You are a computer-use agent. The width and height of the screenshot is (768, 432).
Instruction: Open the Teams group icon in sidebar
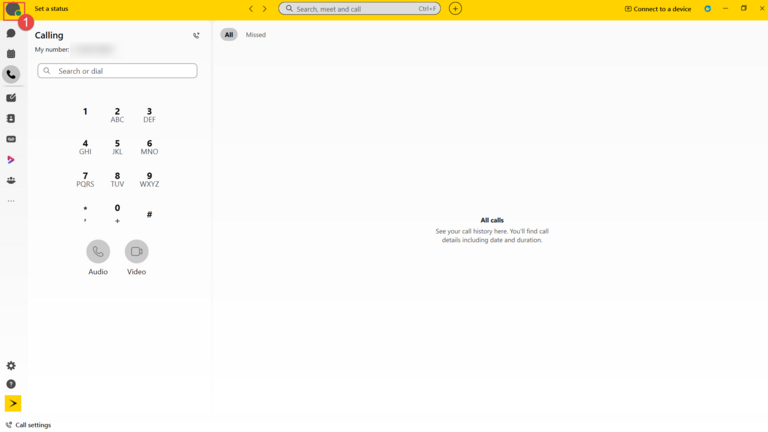point(11,180)
